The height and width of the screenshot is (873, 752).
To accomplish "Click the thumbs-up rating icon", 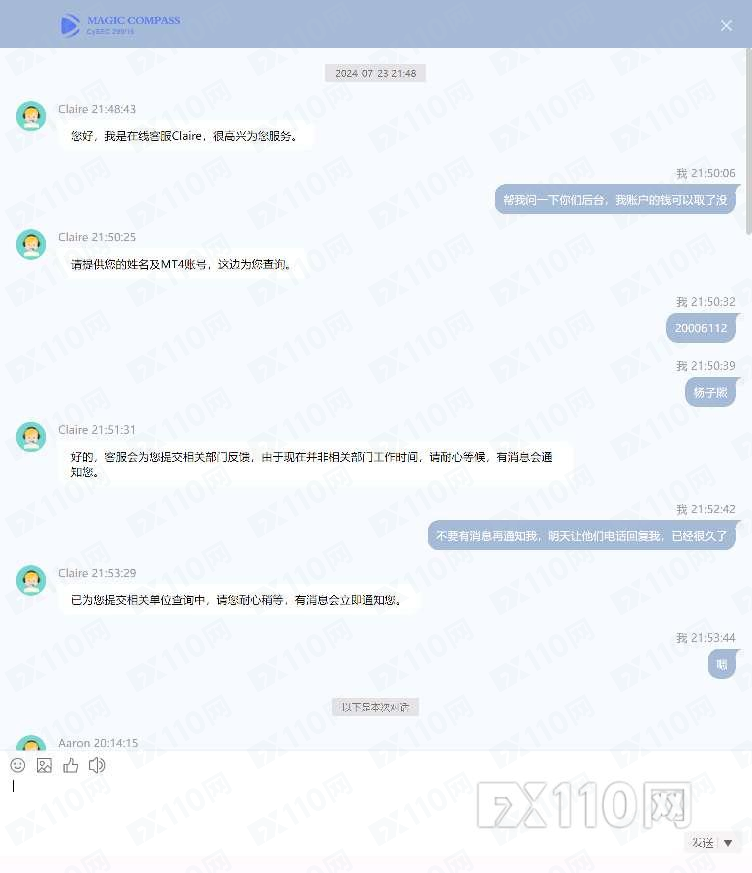I will point(71,765).
